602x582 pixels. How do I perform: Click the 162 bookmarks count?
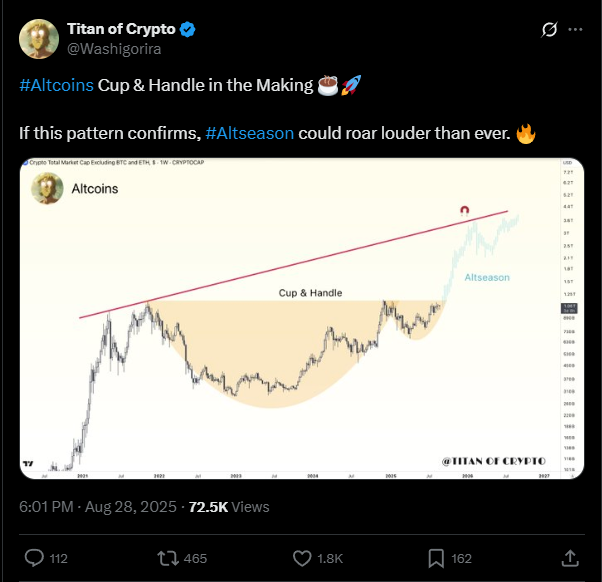tap(461, 558)
